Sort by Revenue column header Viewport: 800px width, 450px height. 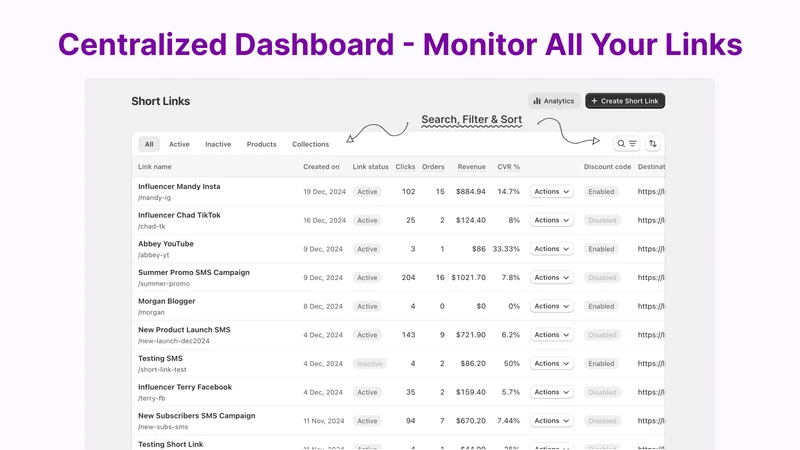pos(471,167)
